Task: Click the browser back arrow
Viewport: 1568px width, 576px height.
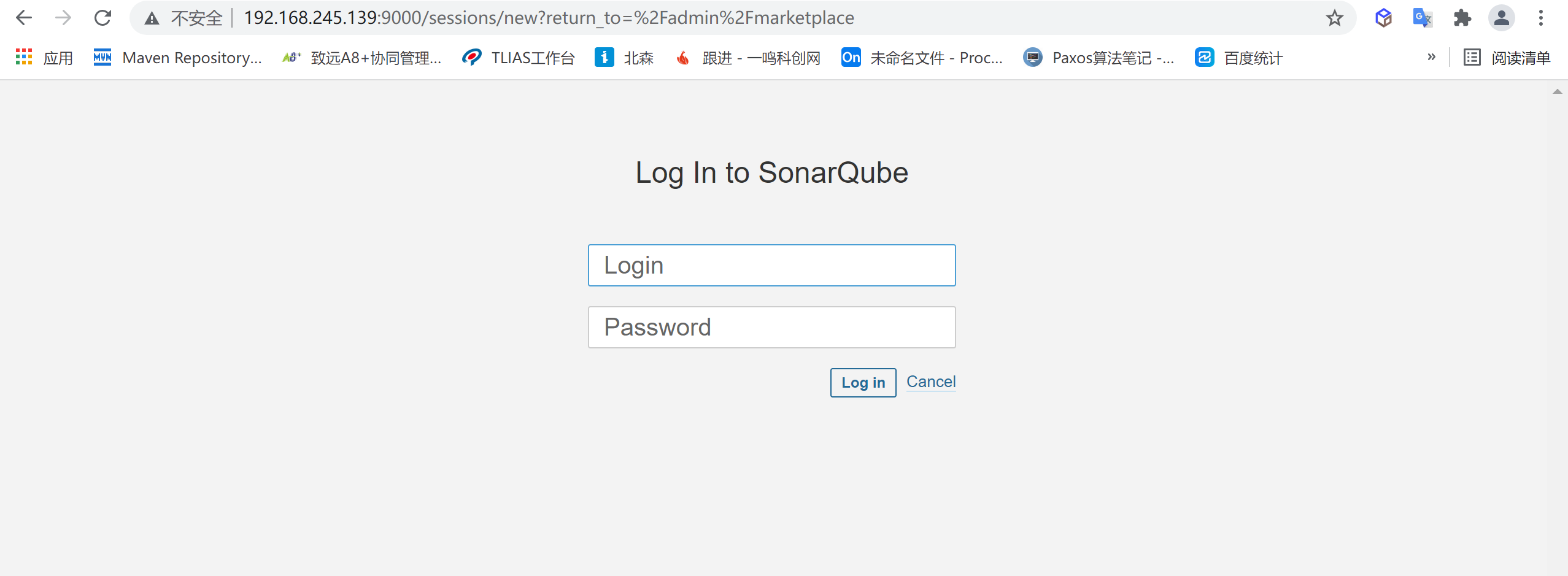Action: [x=24, y=18]
